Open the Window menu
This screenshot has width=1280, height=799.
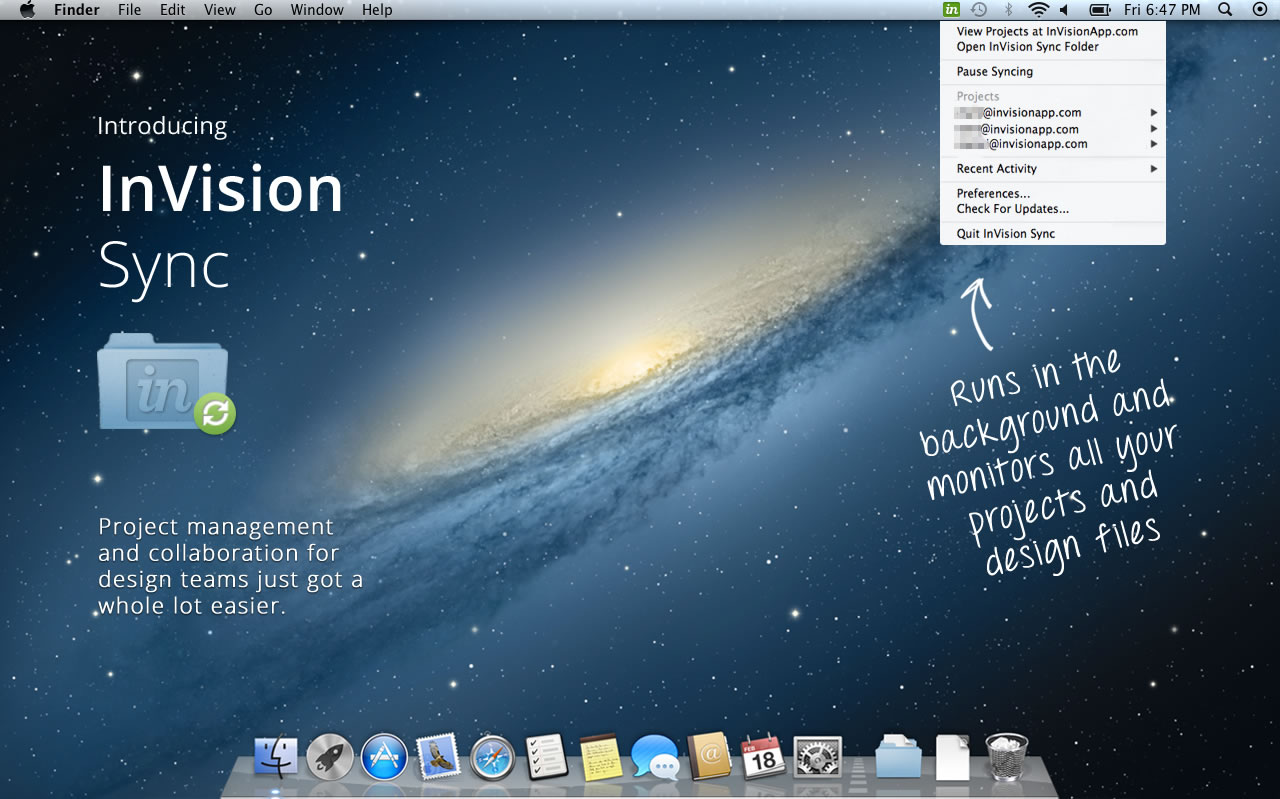(x=317, y=10)
